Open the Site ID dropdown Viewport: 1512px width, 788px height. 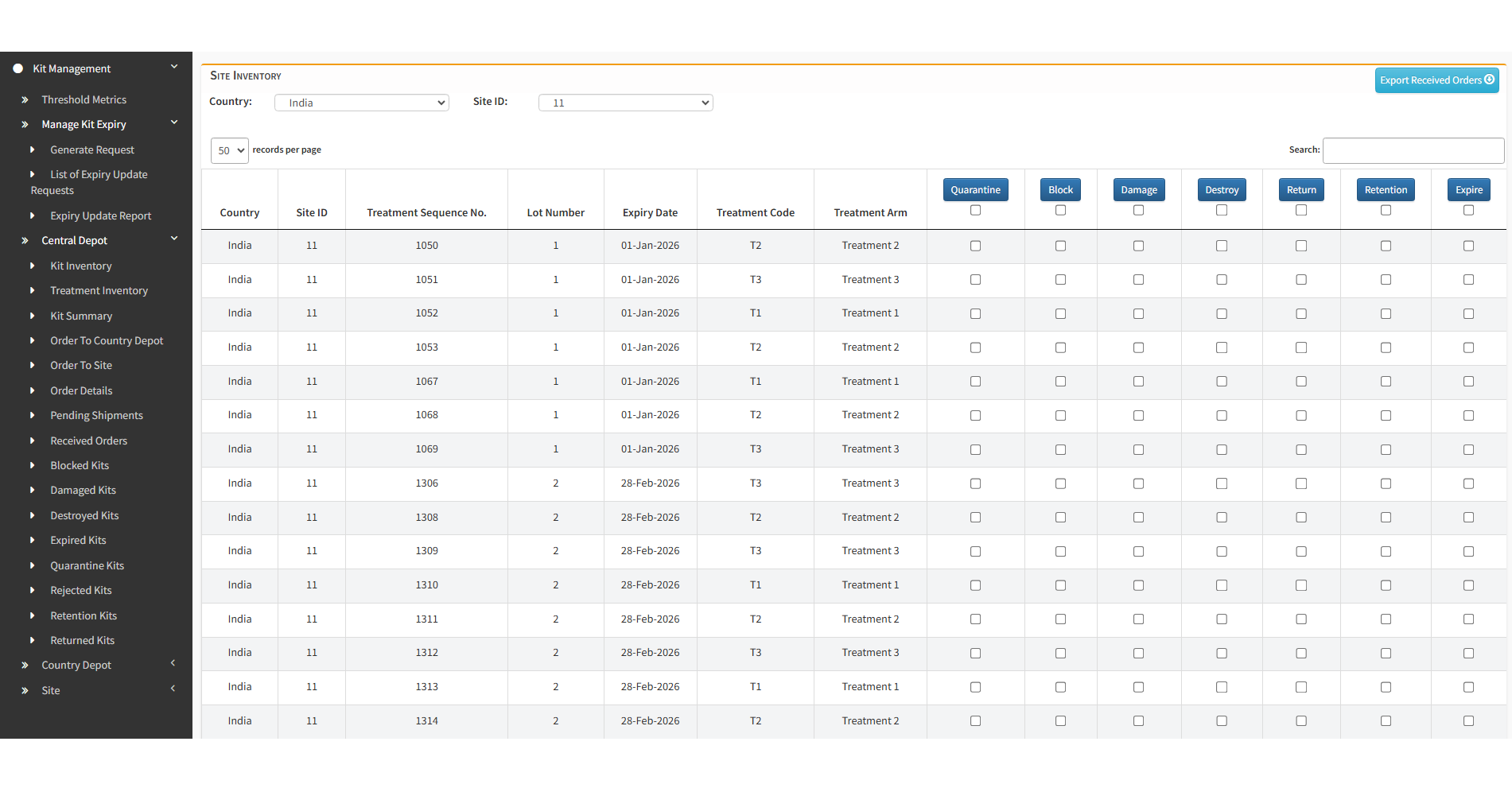coord(625,102)
